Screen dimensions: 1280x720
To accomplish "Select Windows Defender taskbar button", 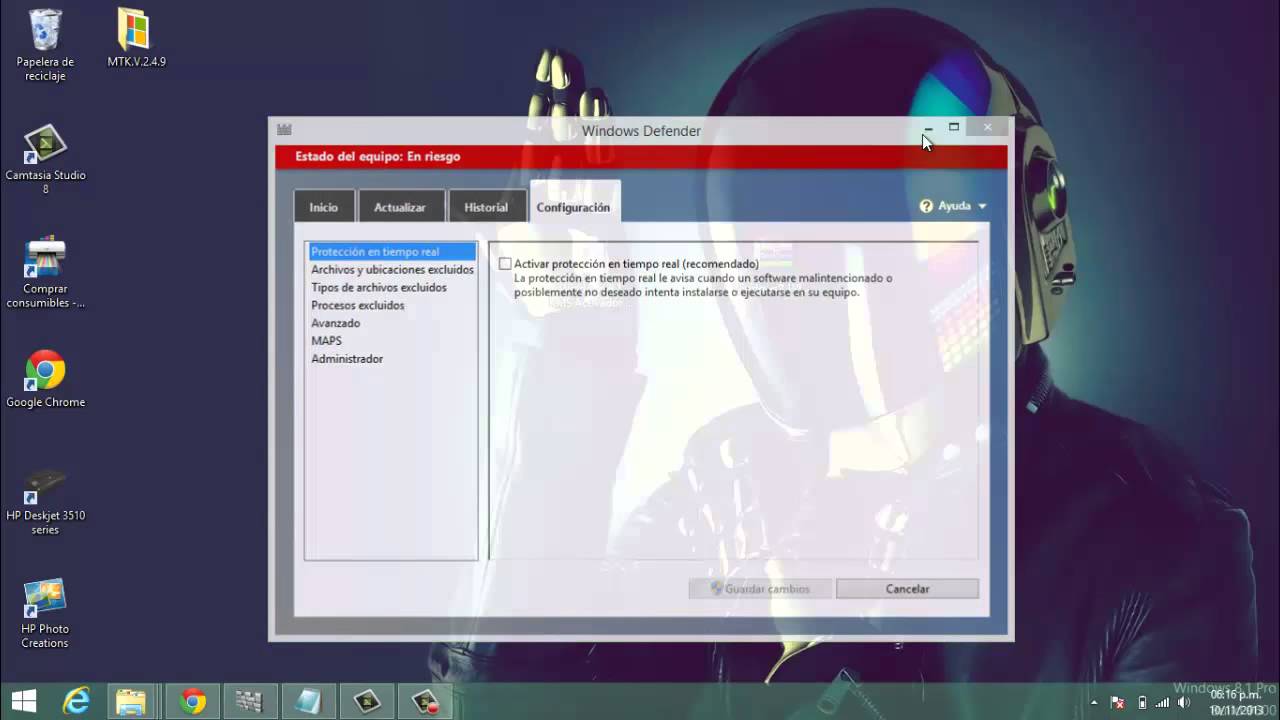I will (x=249, y=701).
